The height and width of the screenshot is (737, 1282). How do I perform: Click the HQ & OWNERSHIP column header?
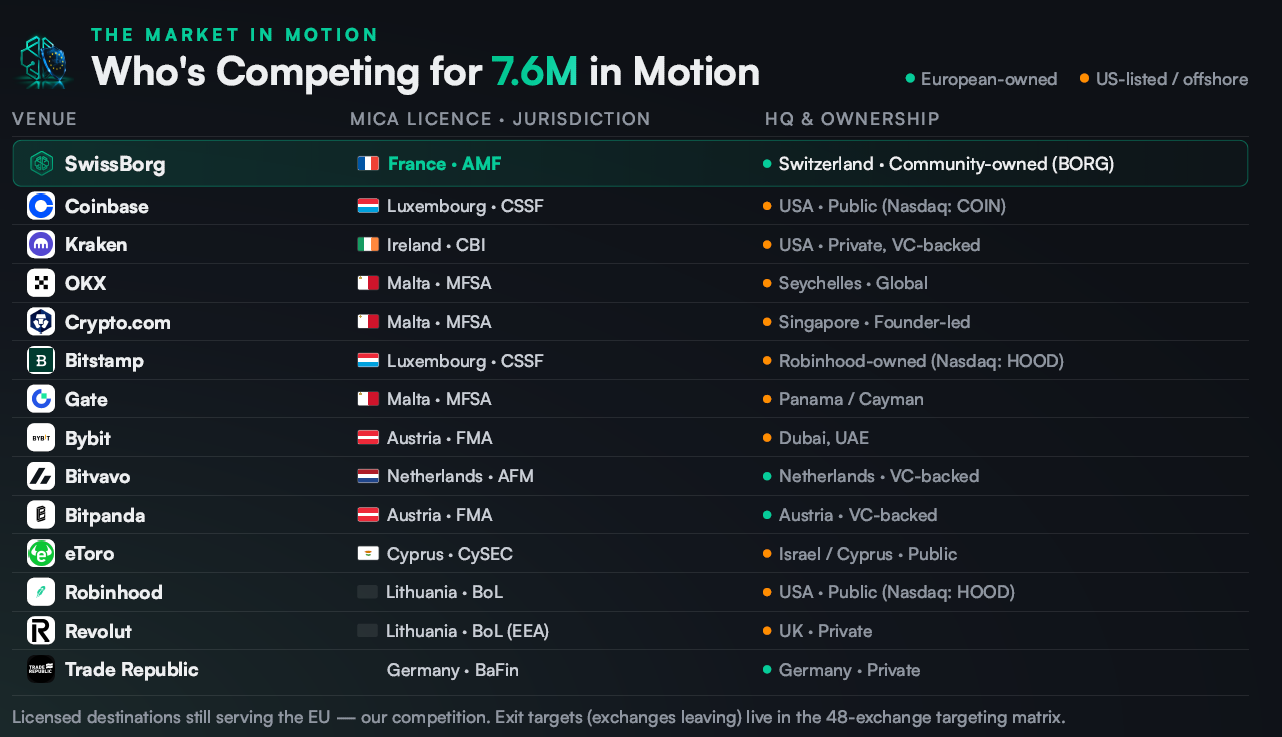(x=852, y=119)
